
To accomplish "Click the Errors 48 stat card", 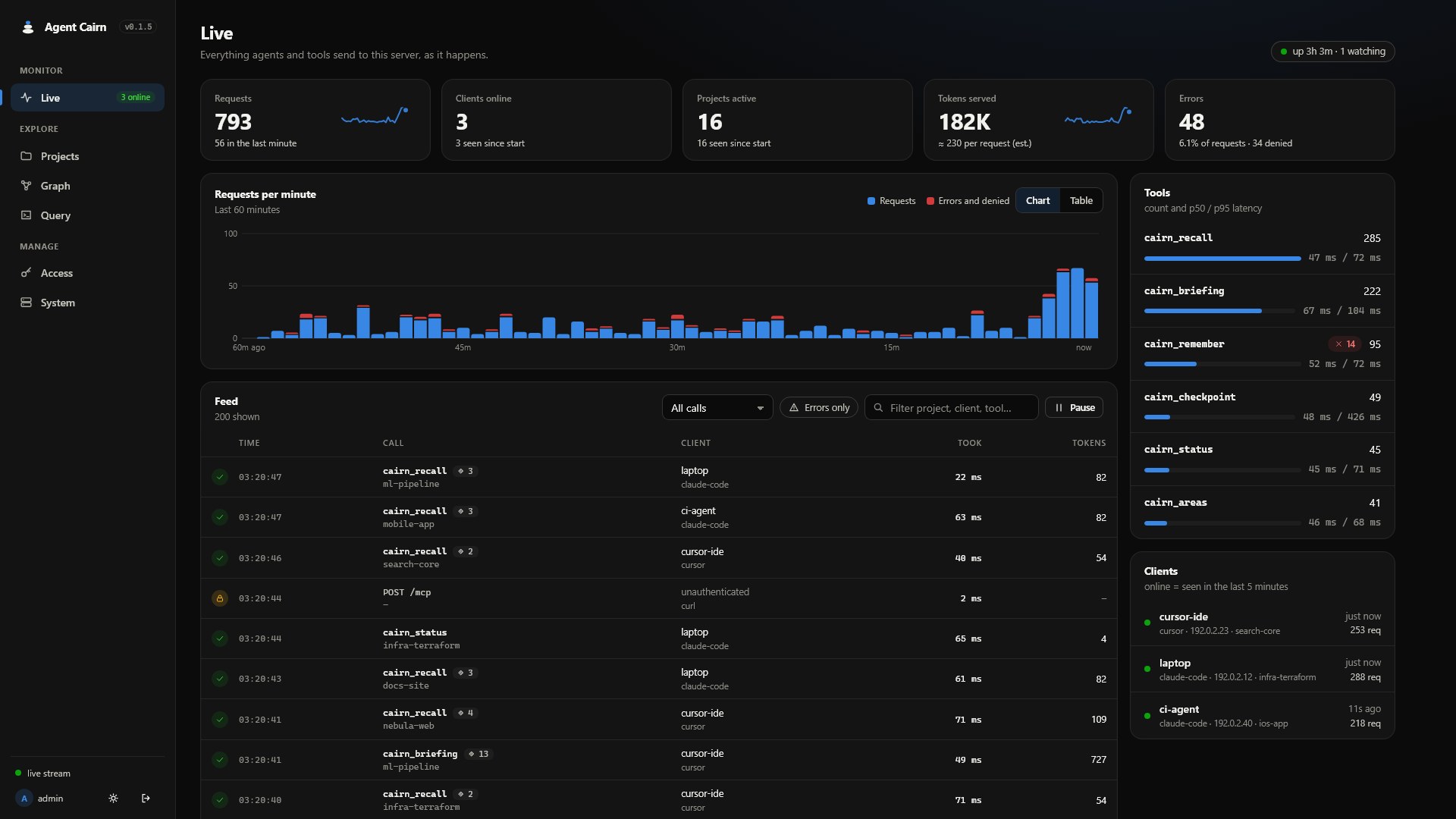I will pos(1279,120).
